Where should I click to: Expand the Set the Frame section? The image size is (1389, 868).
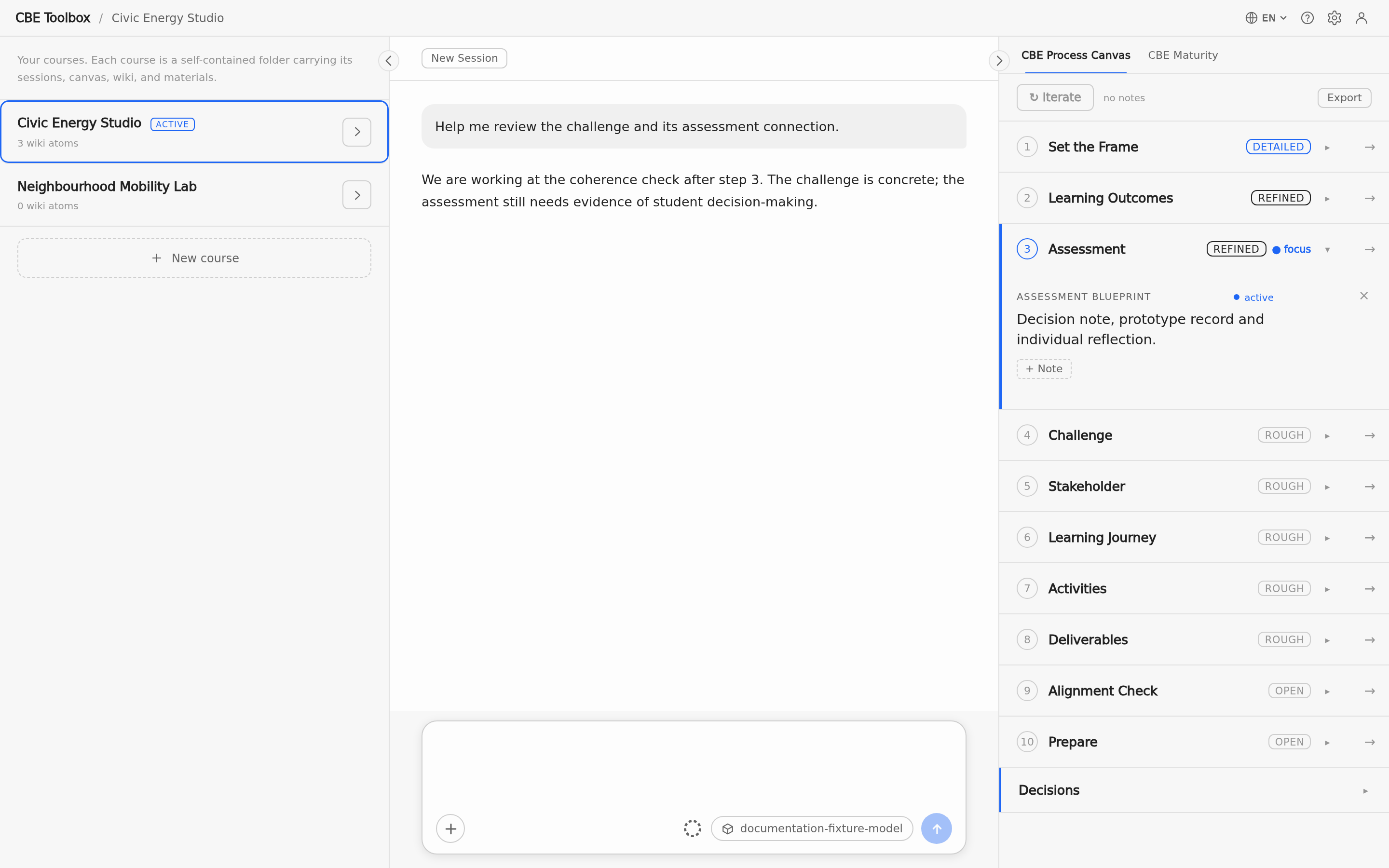click(x=1327, y=148)
